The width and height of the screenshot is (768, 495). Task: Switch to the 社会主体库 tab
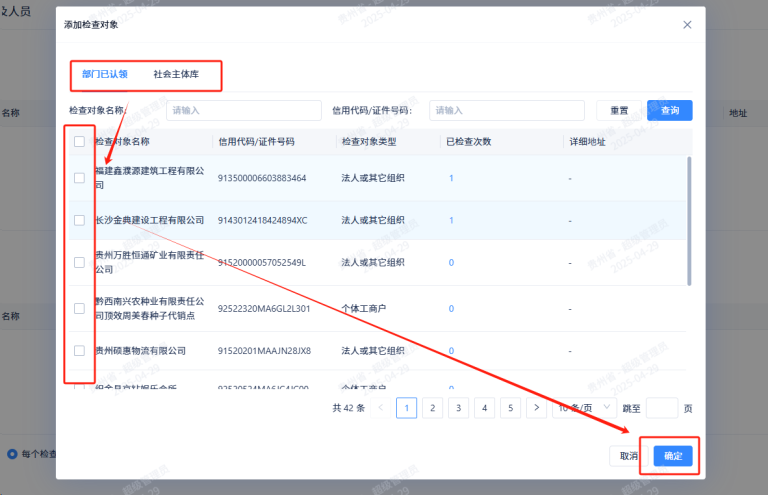point(176,74)
